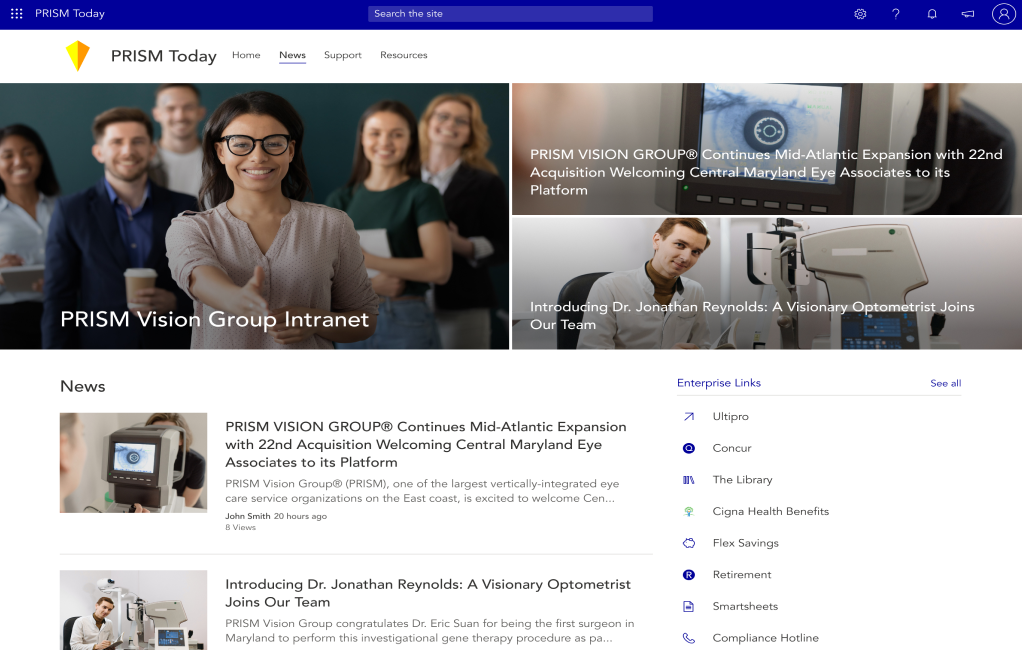The height and width of the screenshot is (650, 1022).
Task: Open the notifications bell icon
Action: tap(932, 14)
